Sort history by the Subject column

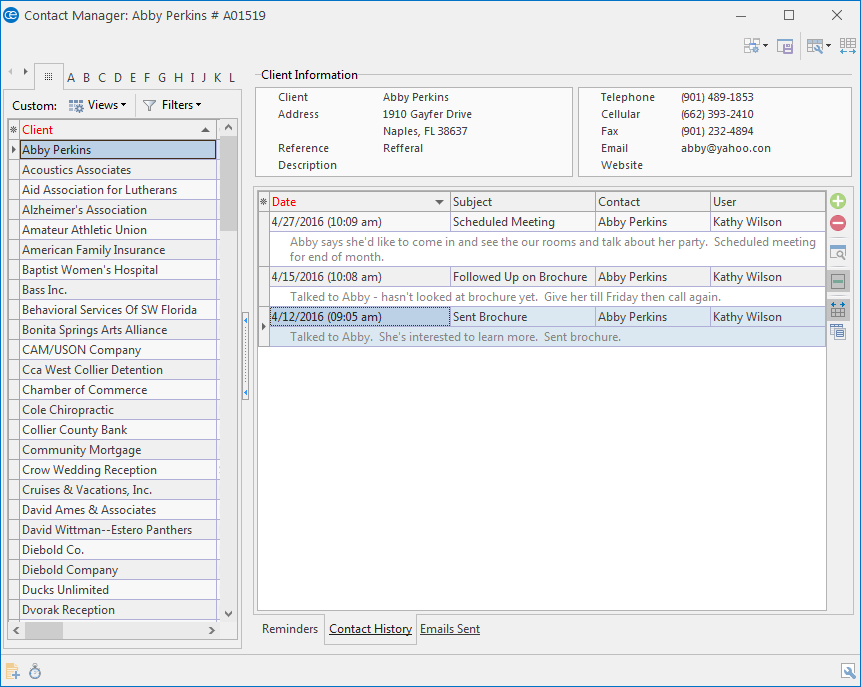[523, 202]
